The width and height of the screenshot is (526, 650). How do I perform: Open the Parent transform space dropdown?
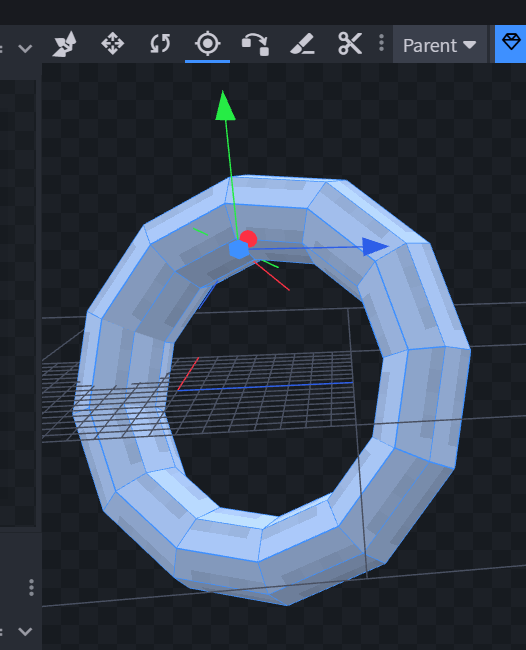pos(440,45)
